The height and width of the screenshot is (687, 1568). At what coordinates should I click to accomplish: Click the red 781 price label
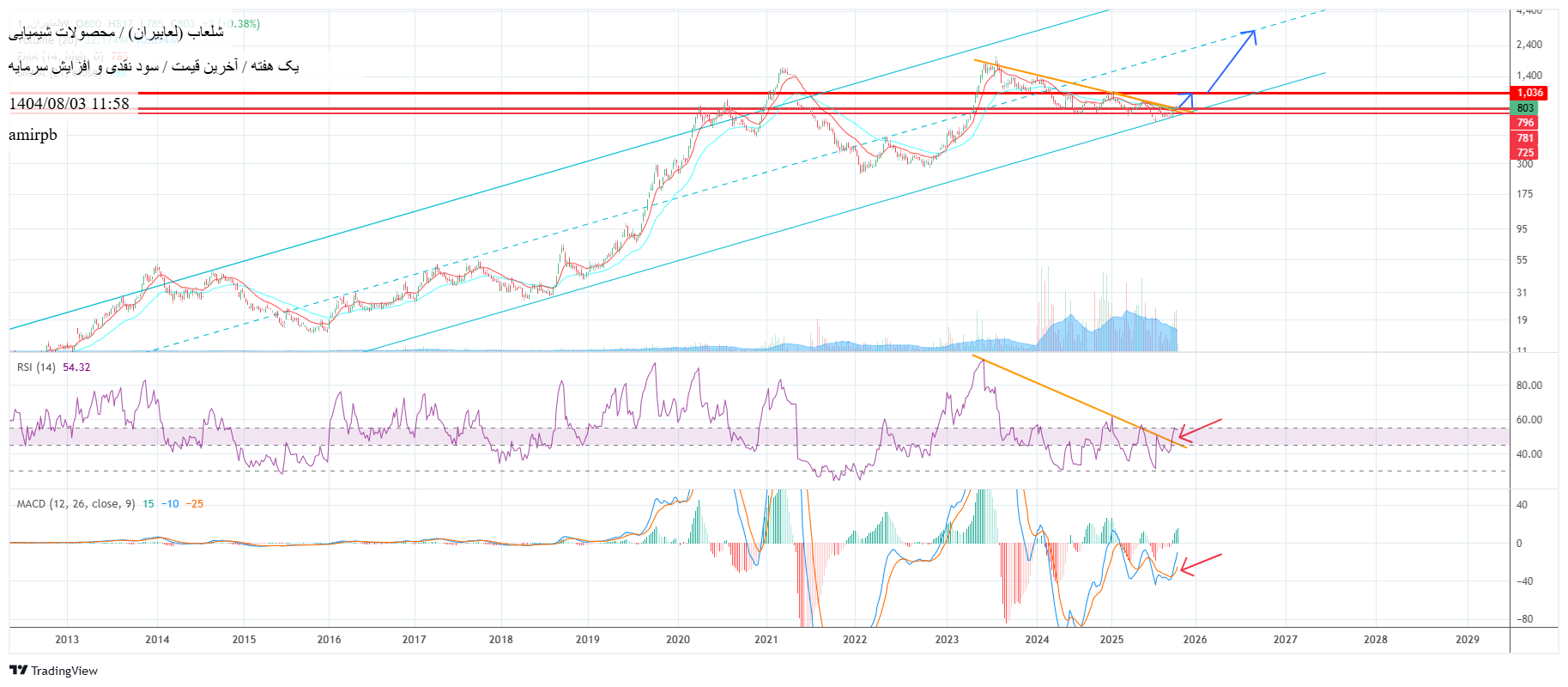[x=1524, y=138]
